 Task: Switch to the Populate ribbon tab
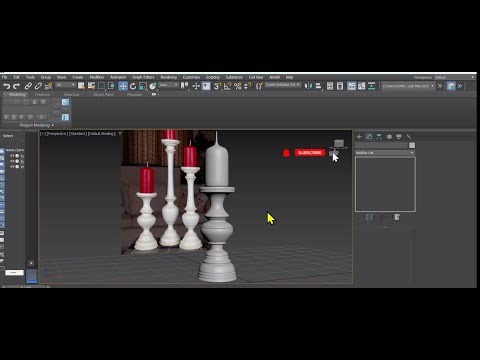click(134, 95)
